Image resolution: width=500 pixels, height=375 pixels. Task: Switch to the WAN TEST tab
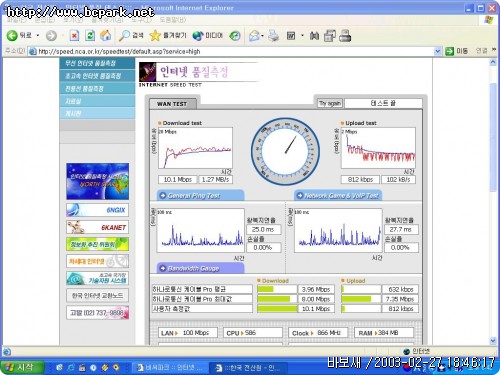173,104
